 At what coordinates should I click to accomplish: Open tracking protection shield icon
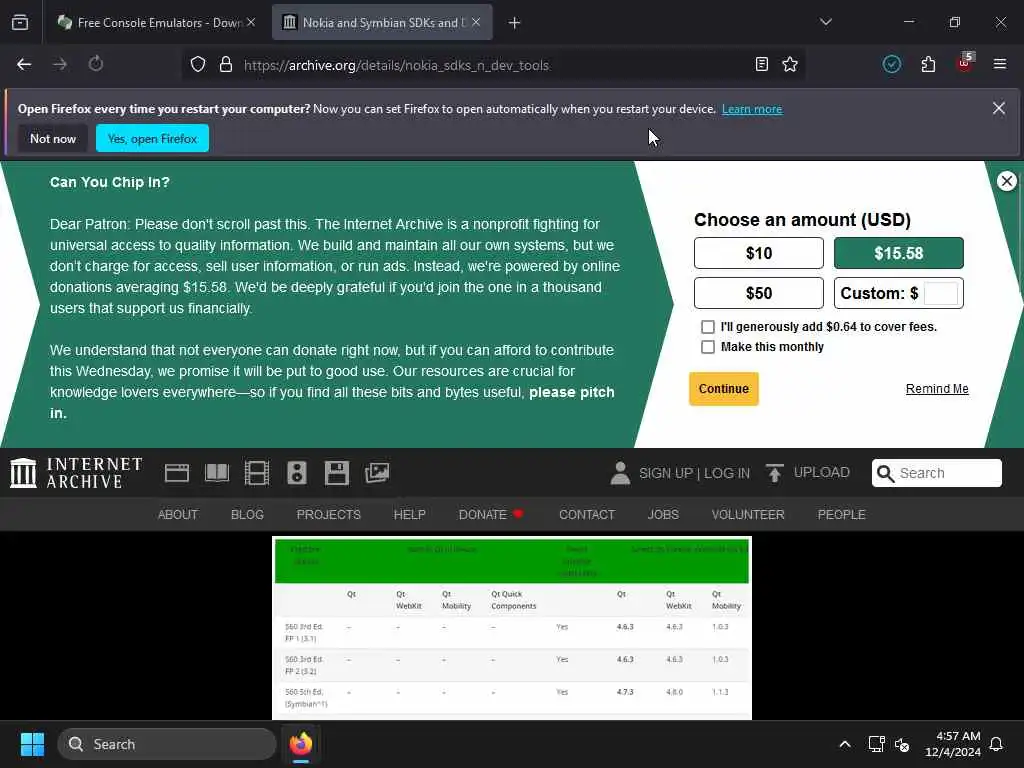point(198,64)
